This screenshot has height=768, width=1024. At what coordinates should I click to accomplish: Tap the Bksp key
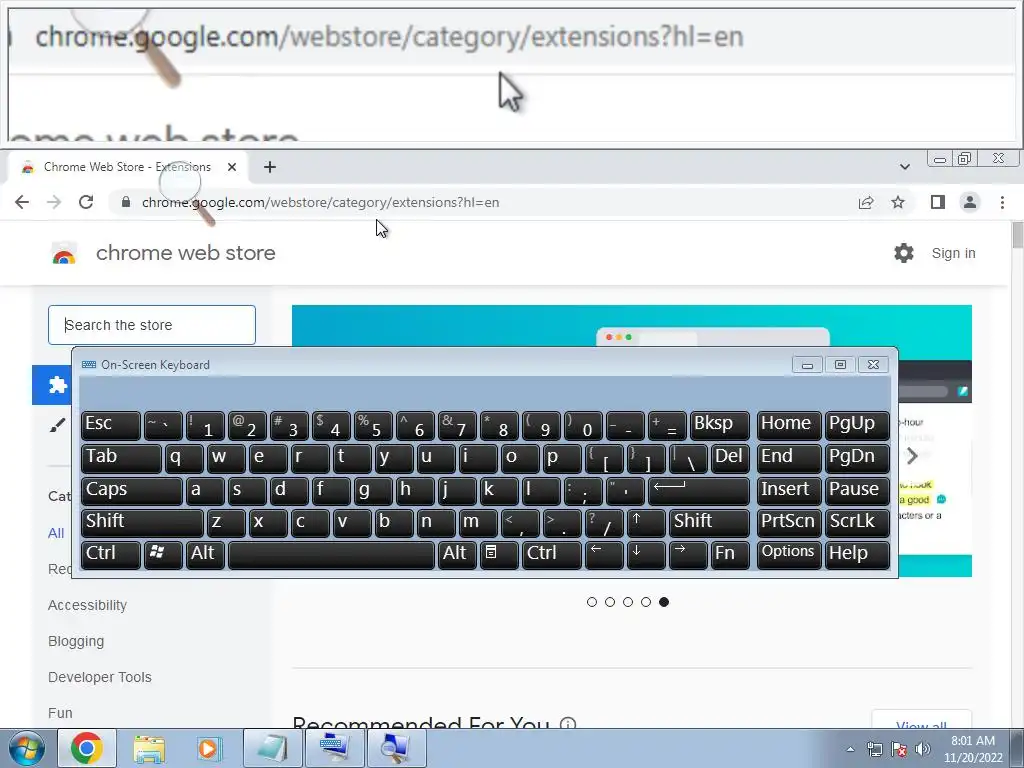720,425
